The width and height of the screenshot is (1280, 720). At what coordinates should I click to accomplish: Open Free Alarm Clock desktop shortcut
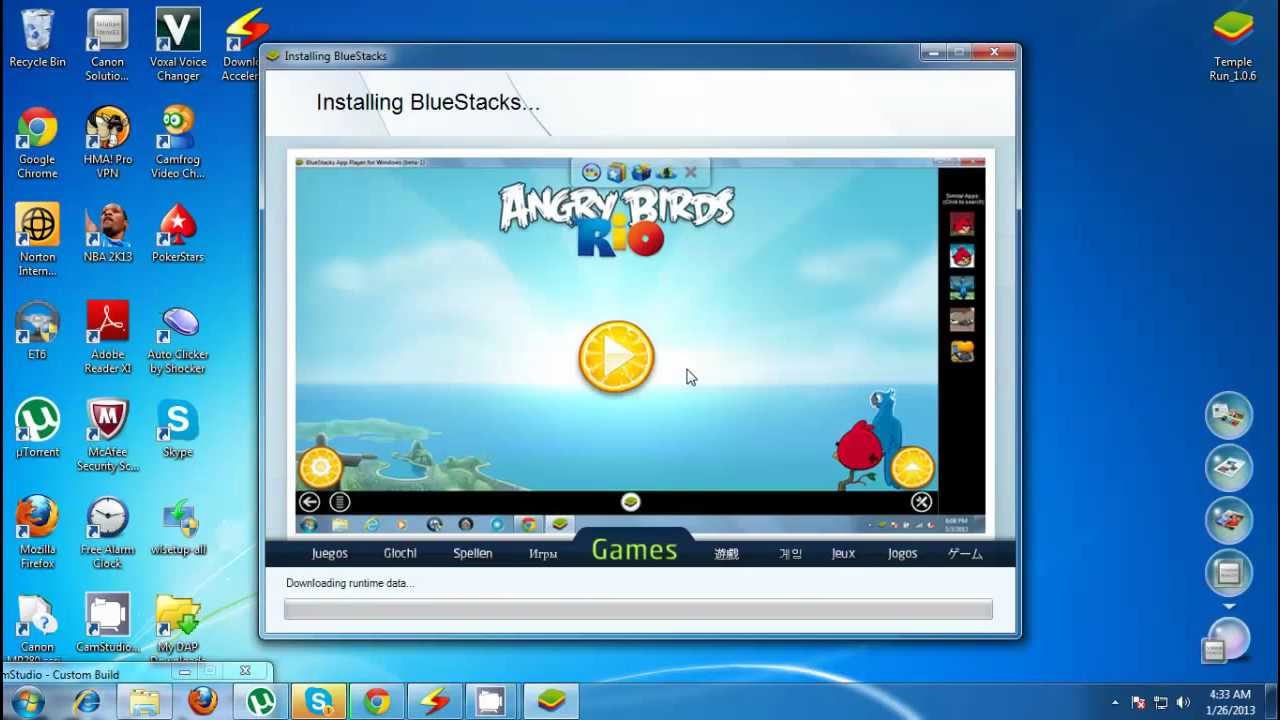coord(107,533)
